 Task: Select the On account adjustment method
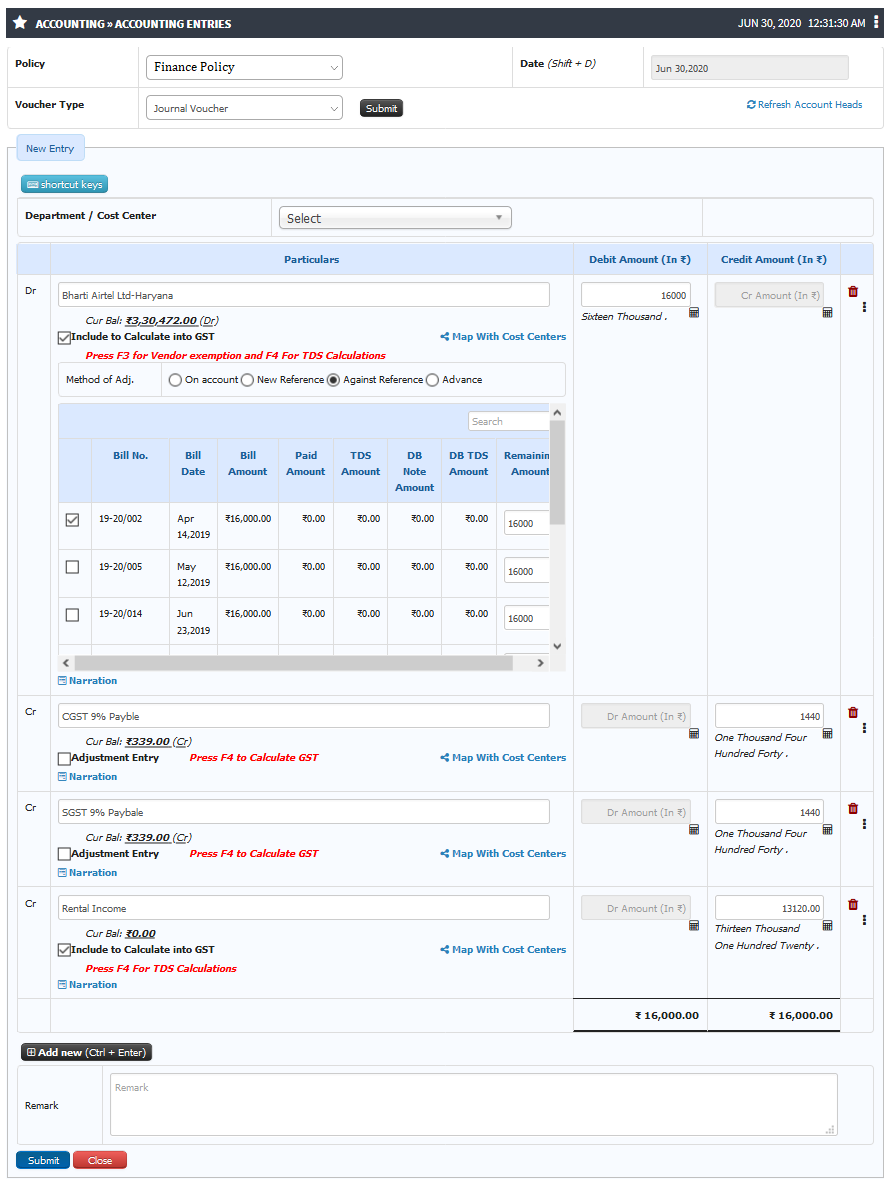(x=175, y=380)
